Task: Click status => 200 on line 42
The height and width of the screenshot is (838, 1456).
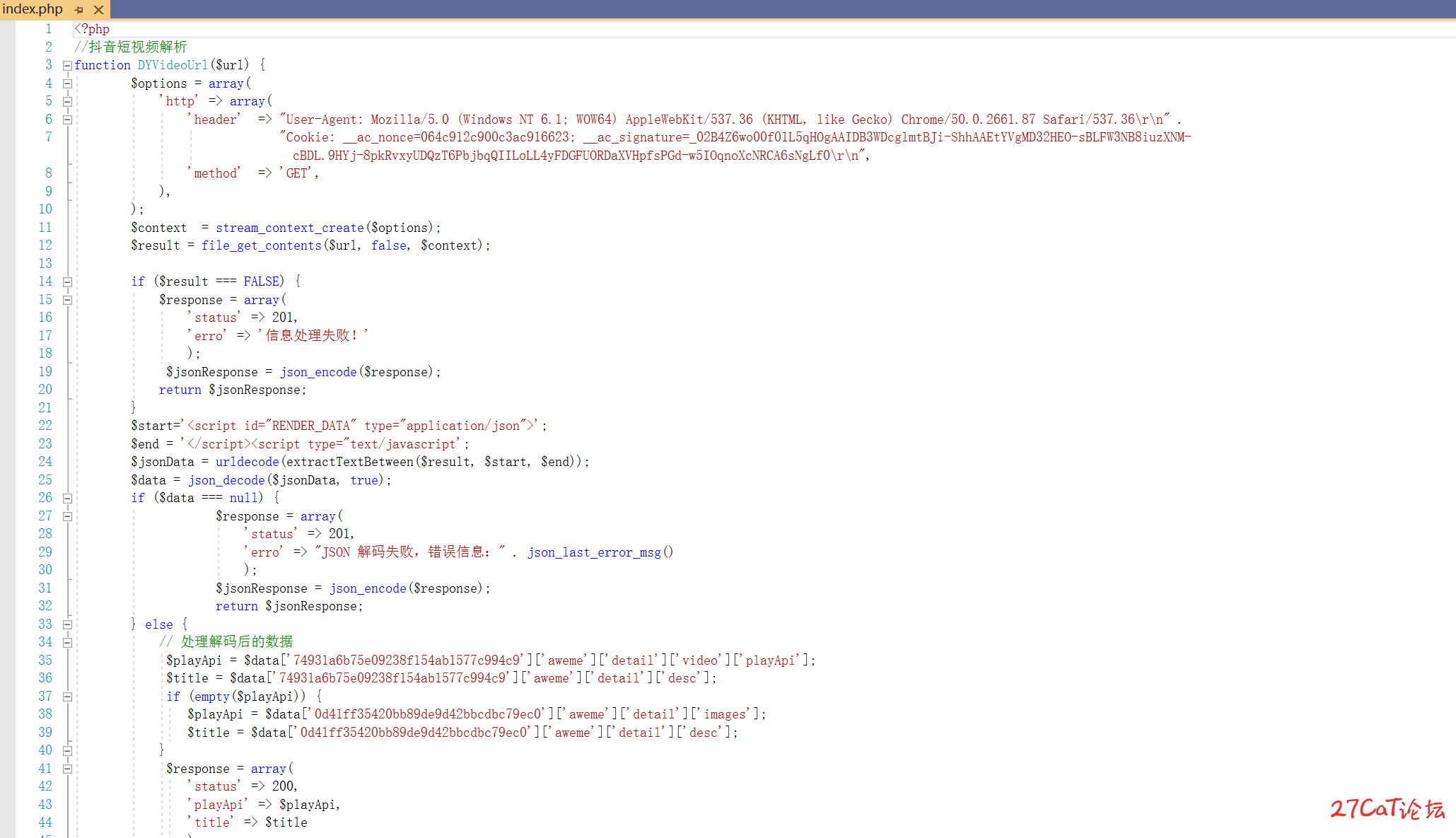Action: tap(243, 786)
